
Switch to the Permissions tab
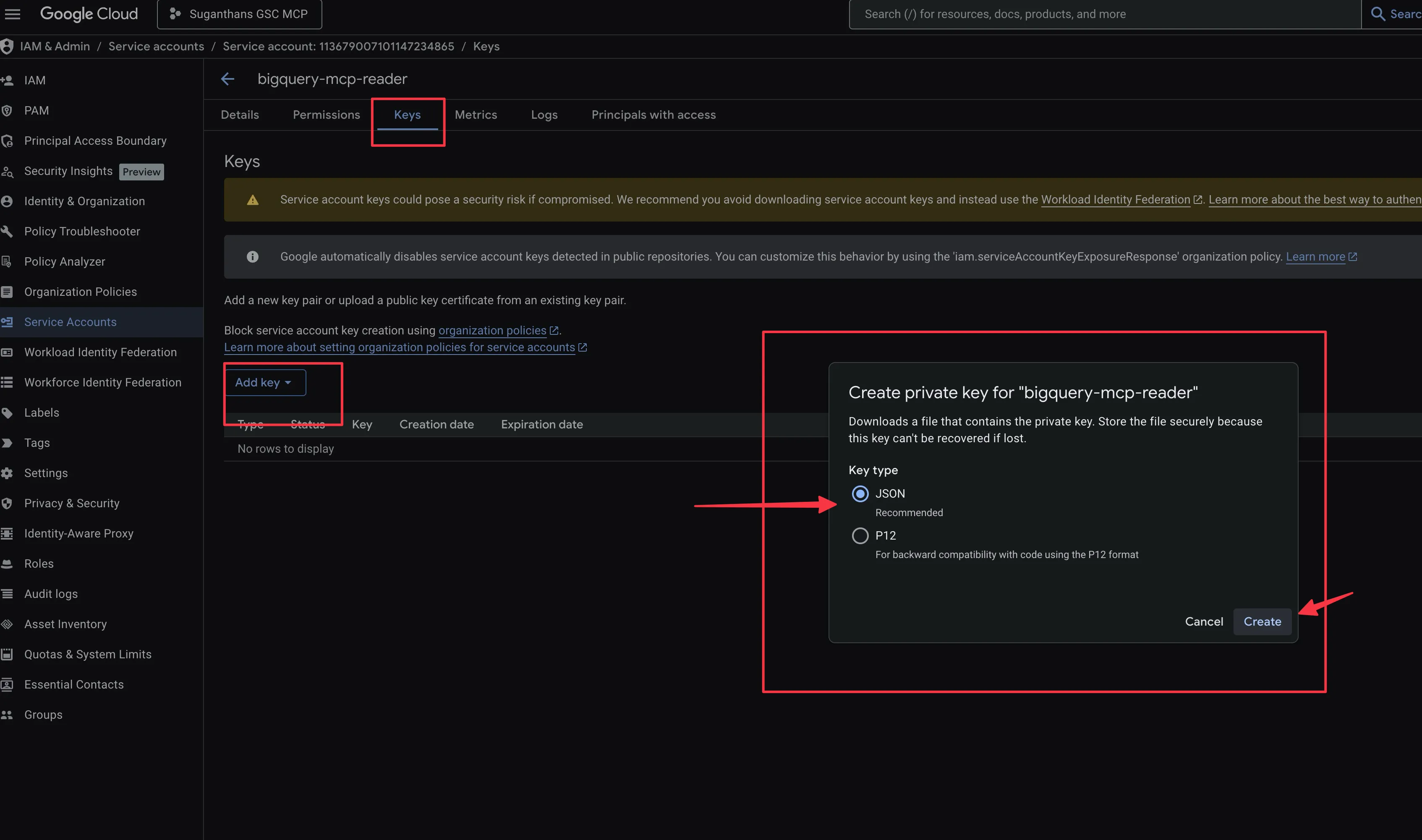coord(326,115)
